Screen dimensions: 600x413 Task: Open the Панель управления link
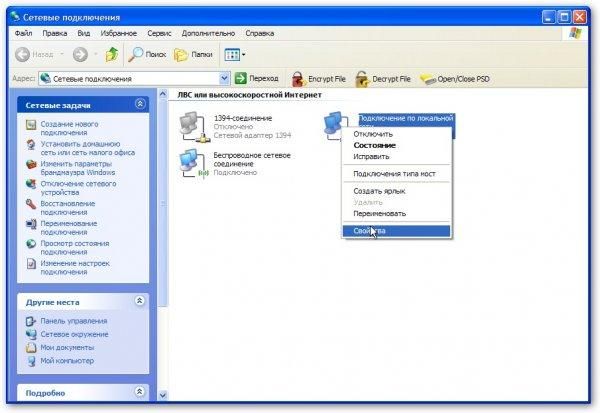pos(72,321)
